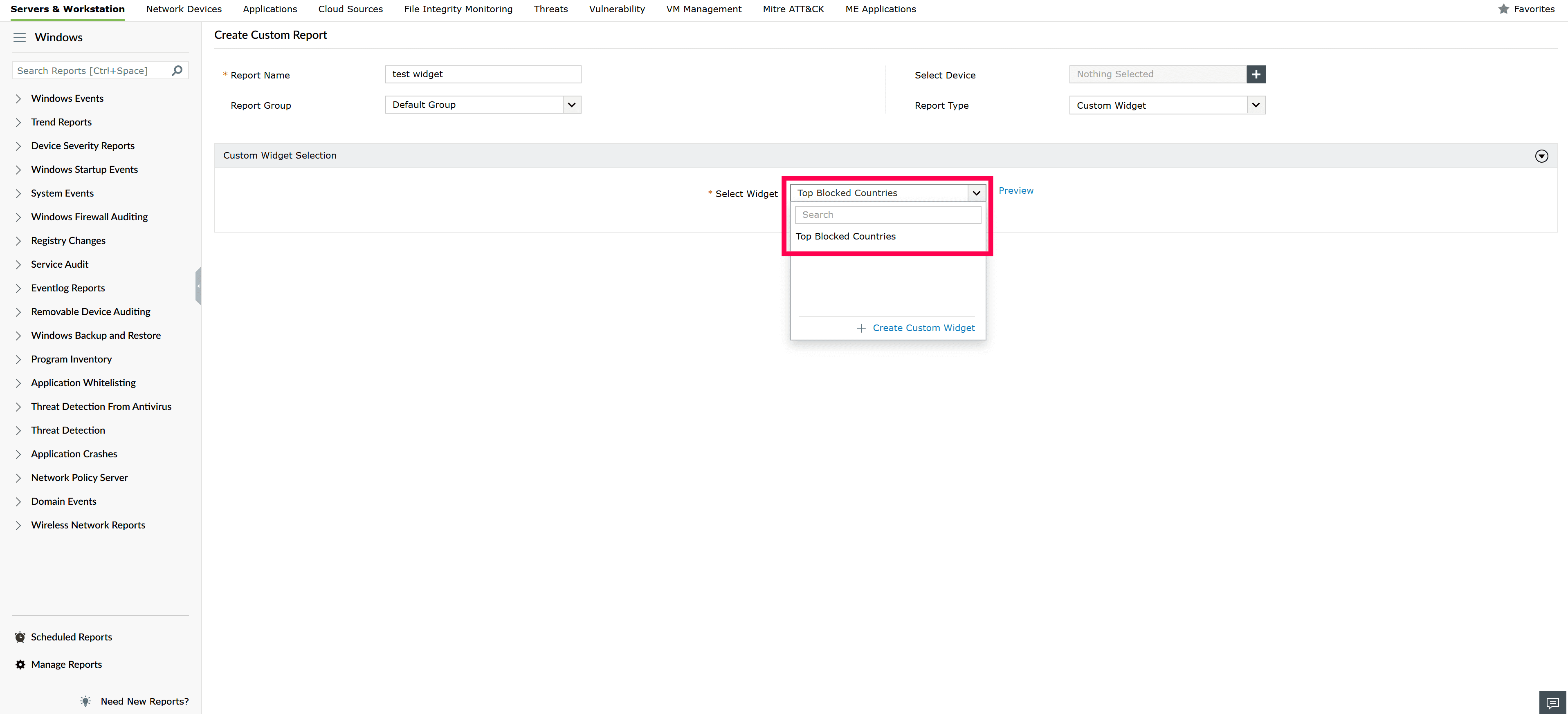Click the Need New Reports bulb icon
Viewport: 1568px width, 714px height.
(85, 701)
